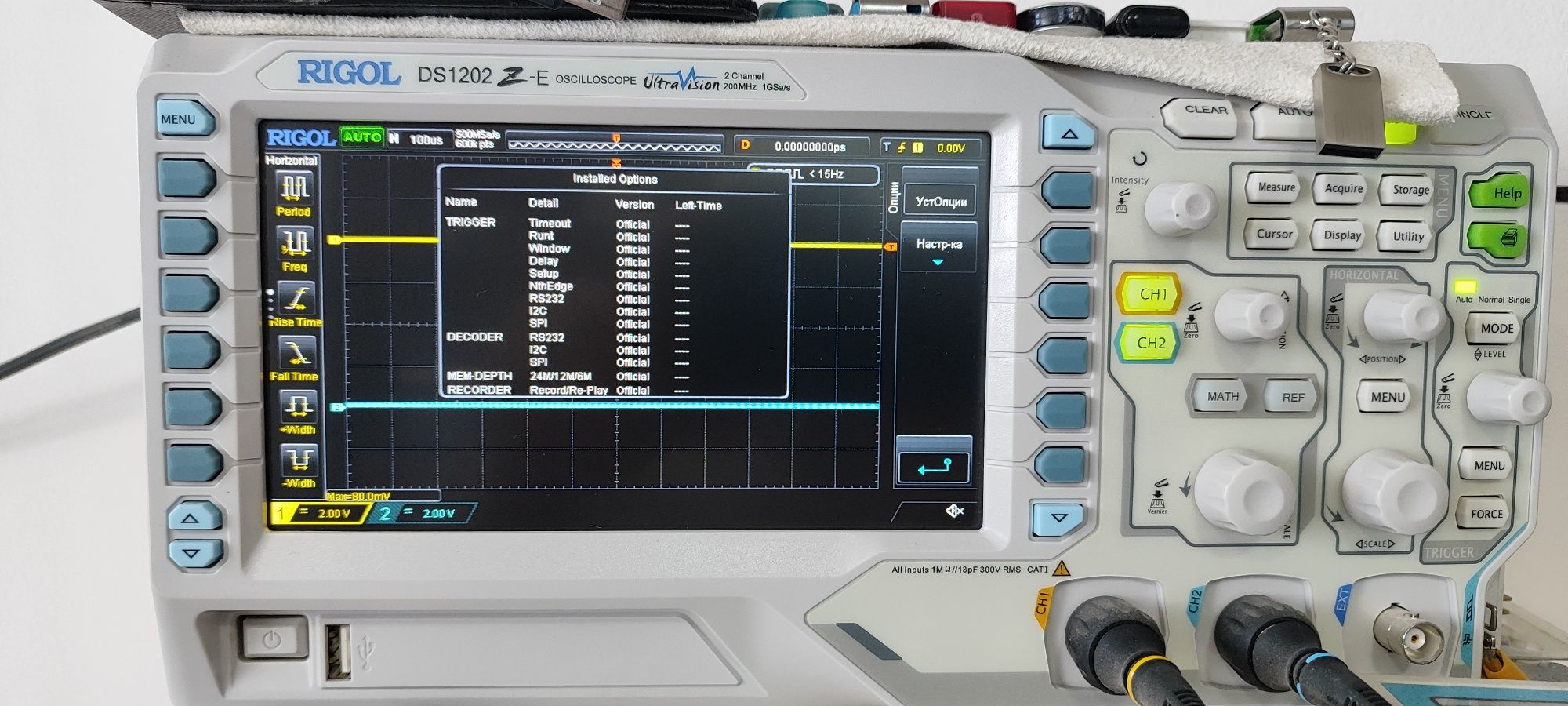Click the trigger T edge indicator
Image resolution: width=1568 pixels, height=706 pixels.
(x=903, y=147)
